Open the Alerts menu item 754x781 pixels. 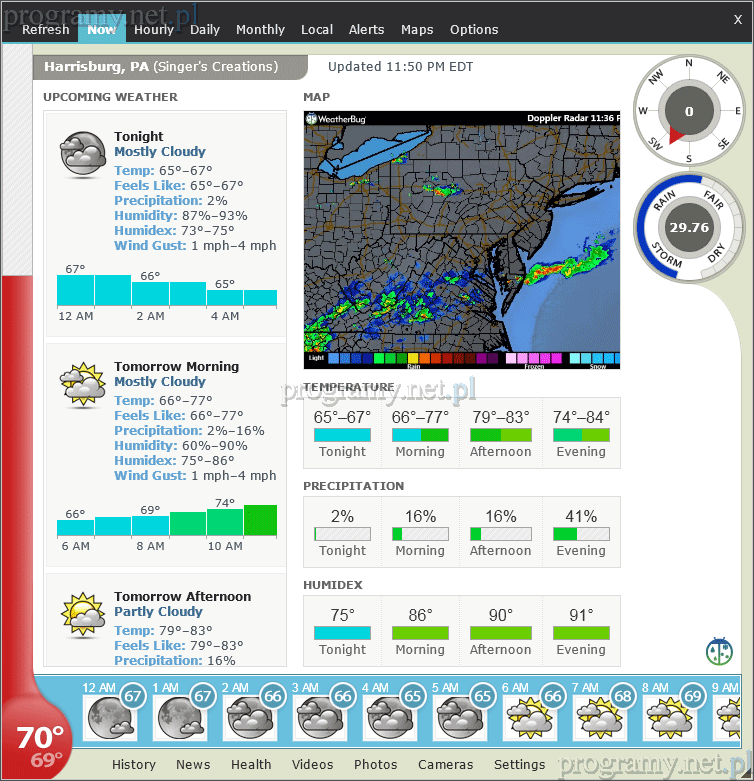pos(366,29)
